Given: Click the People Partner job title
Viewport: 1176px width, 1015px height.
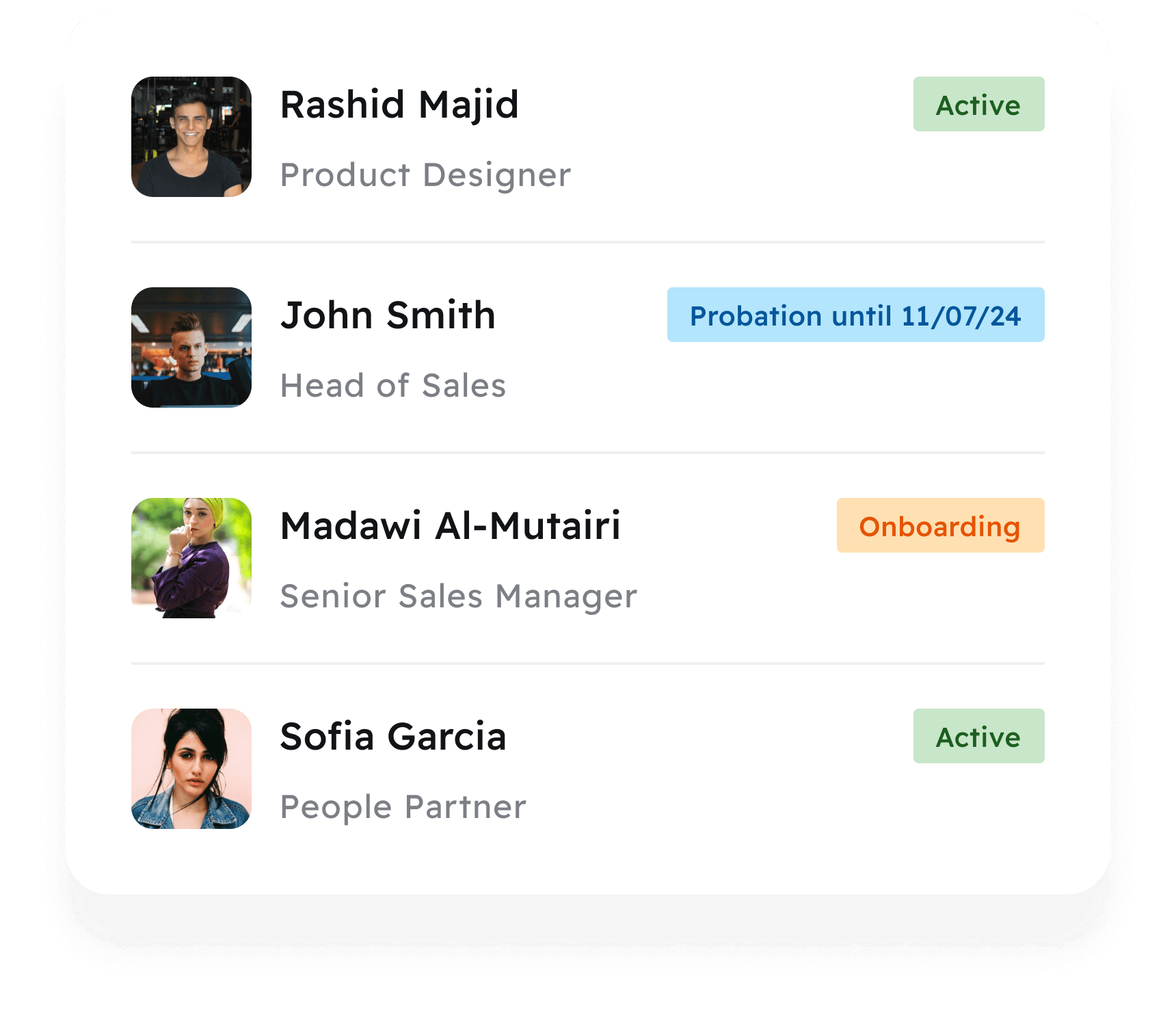Looking at the screenshot, I should pyautogui.click(x=402, y=807).
